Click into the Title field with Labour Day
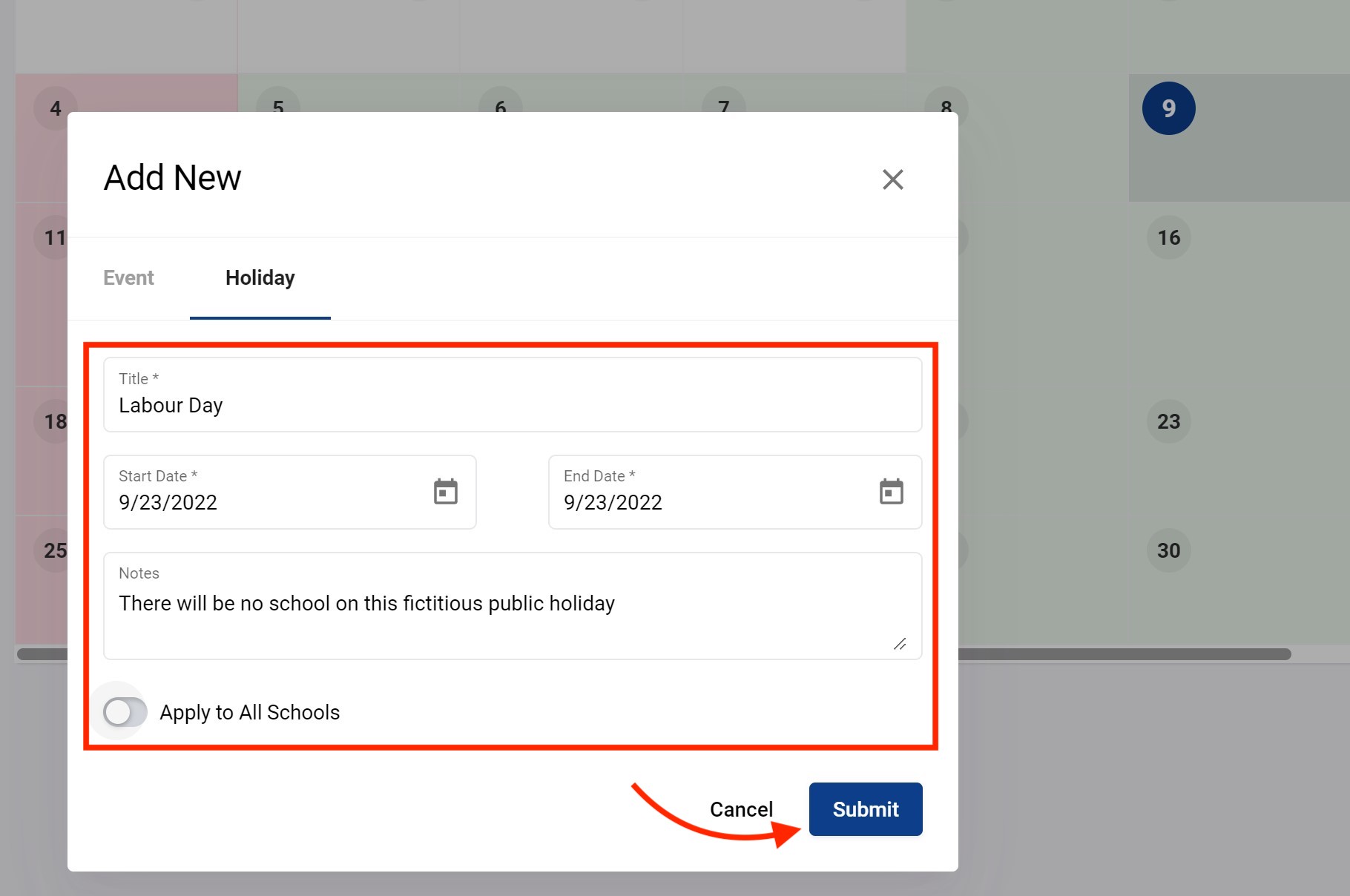Viewport: 1350px width, 896px height. click(x=512, y=405)
